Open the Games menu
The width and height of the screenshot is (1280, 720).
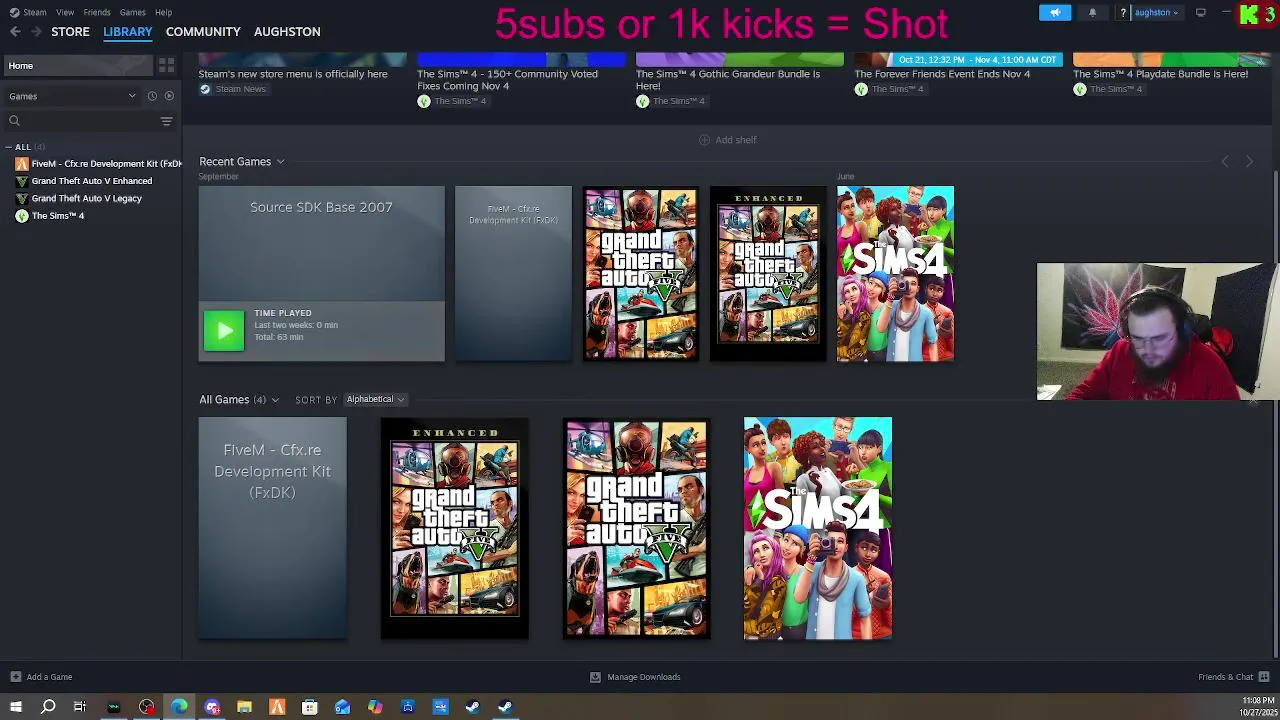tap(132, 12)
